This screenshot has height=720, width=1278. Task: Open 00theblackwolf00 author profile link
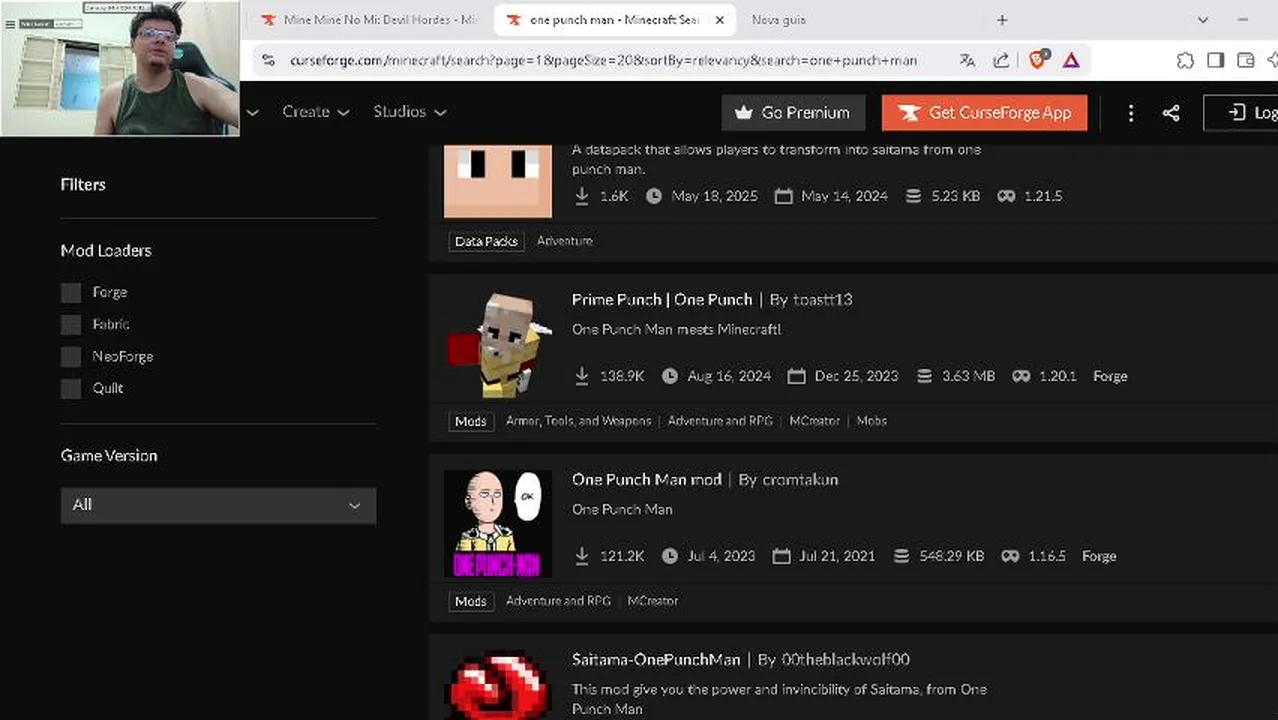pyautogui.click(x=846, y=660)
